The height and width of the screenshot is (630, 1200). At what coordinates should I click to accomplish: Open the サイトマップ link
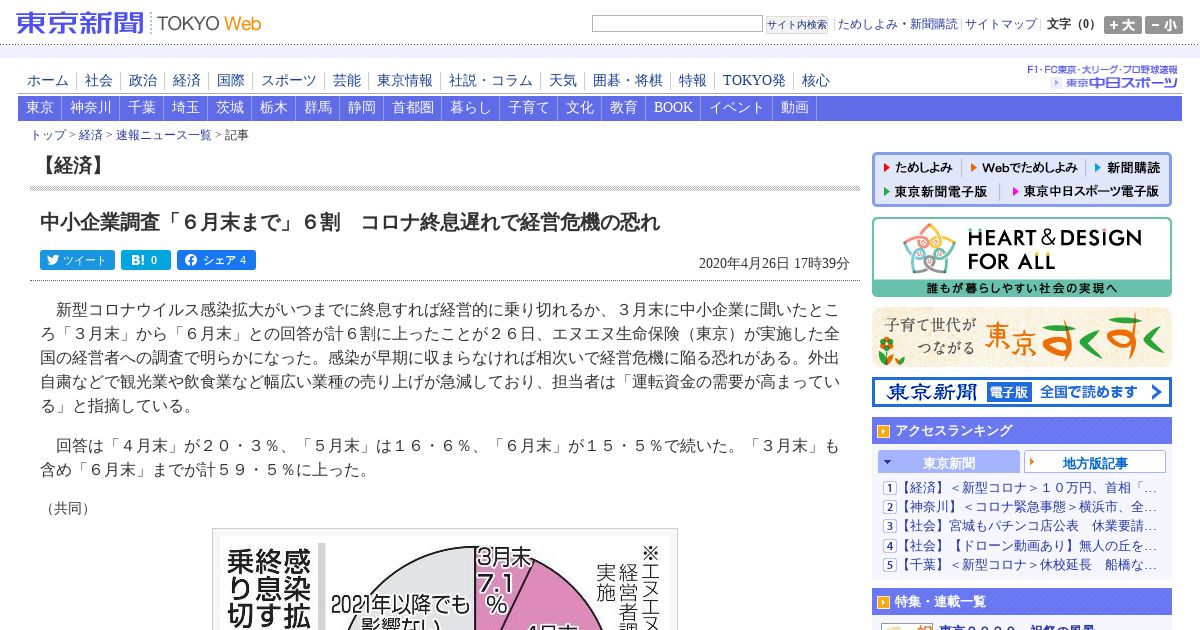1001,24
